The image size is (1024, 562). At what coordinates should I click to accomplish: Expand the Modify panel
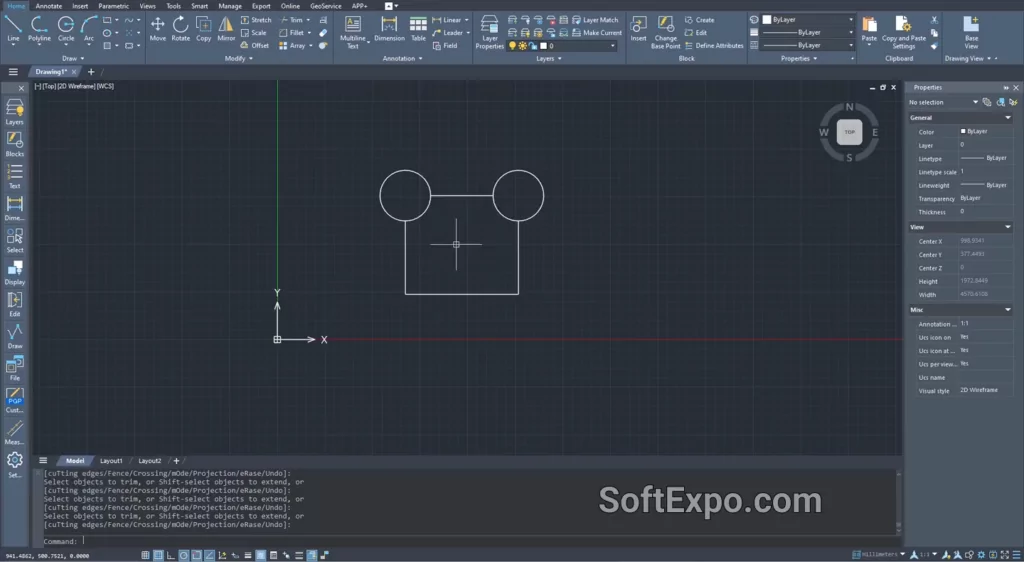point(238,59)
